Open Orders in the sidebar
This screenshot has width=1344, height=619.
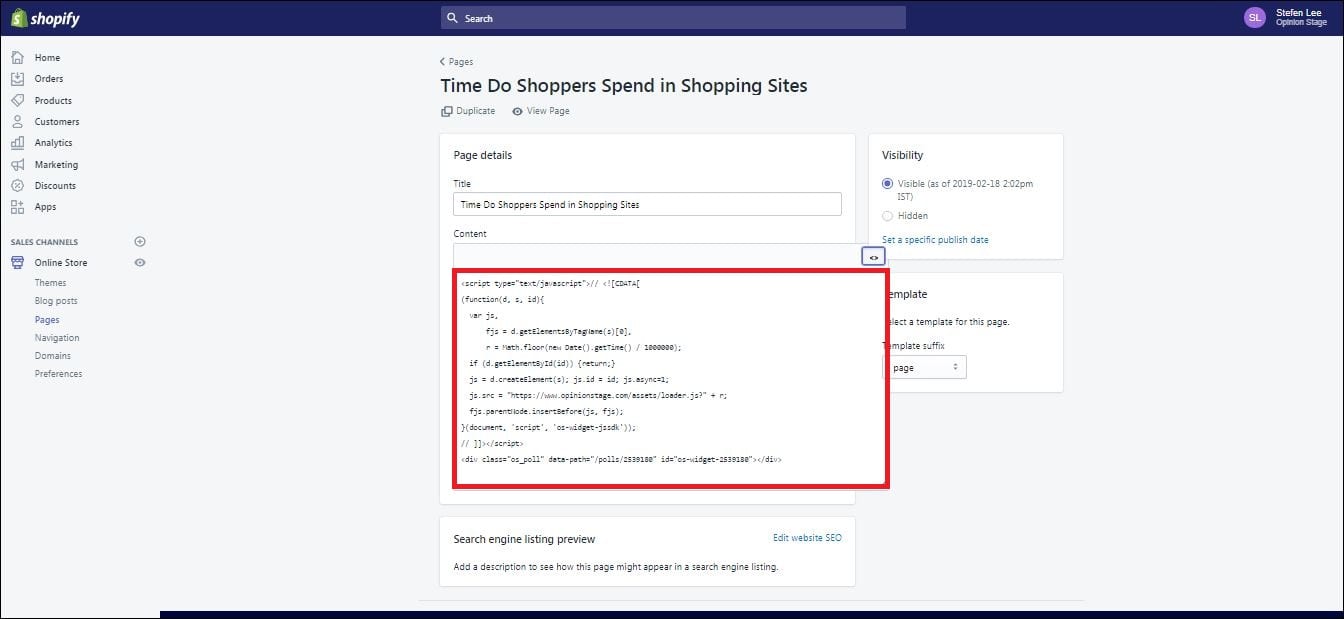[x=49, y=79]
